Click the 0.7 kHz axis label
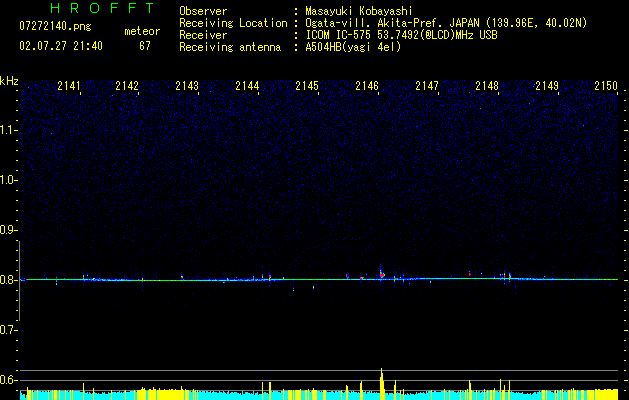This screenshot has width=629, height=400. (8, 330)
